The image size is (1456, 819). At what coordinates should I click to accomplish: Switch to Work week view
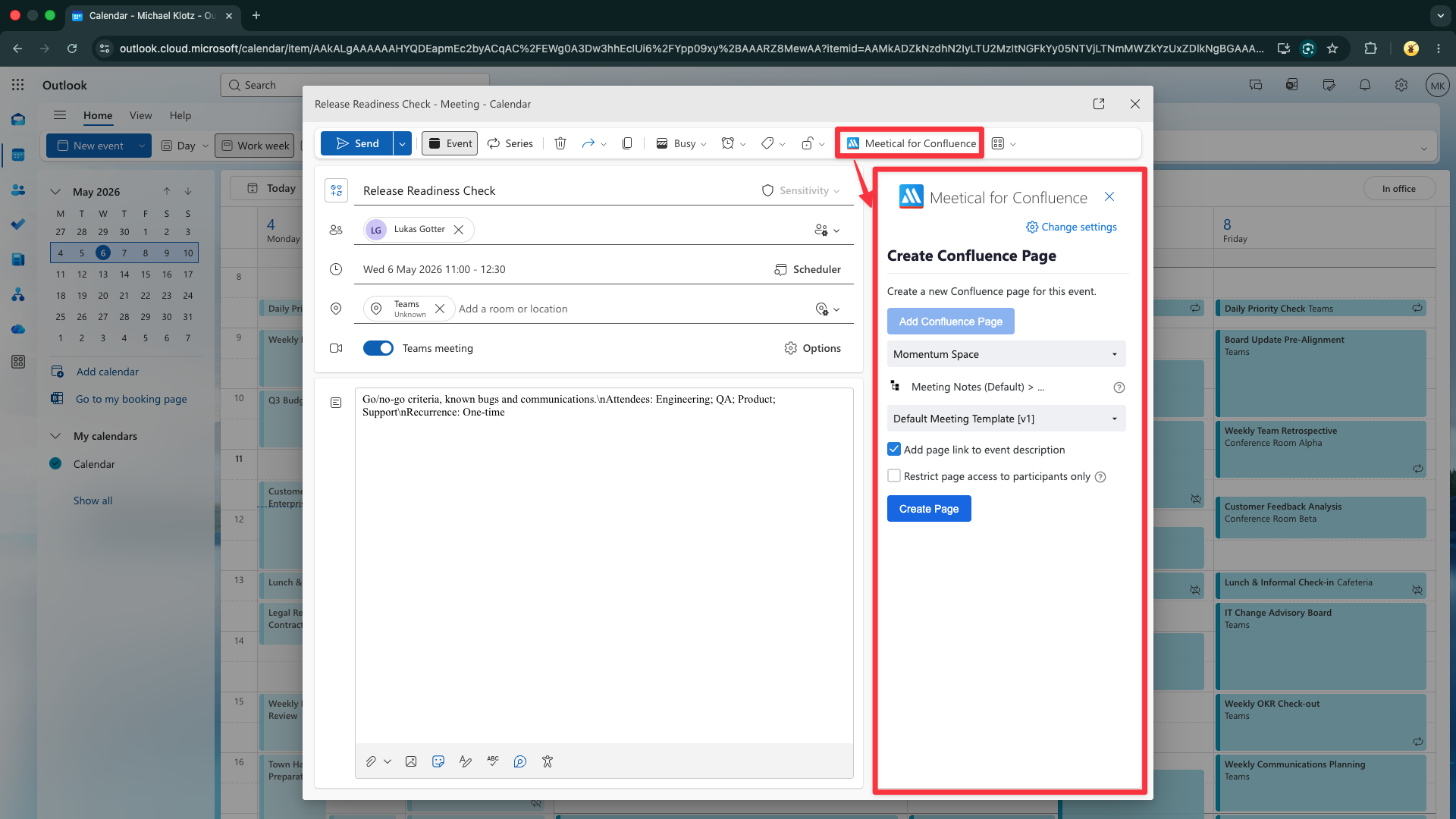tap(256, 146)
